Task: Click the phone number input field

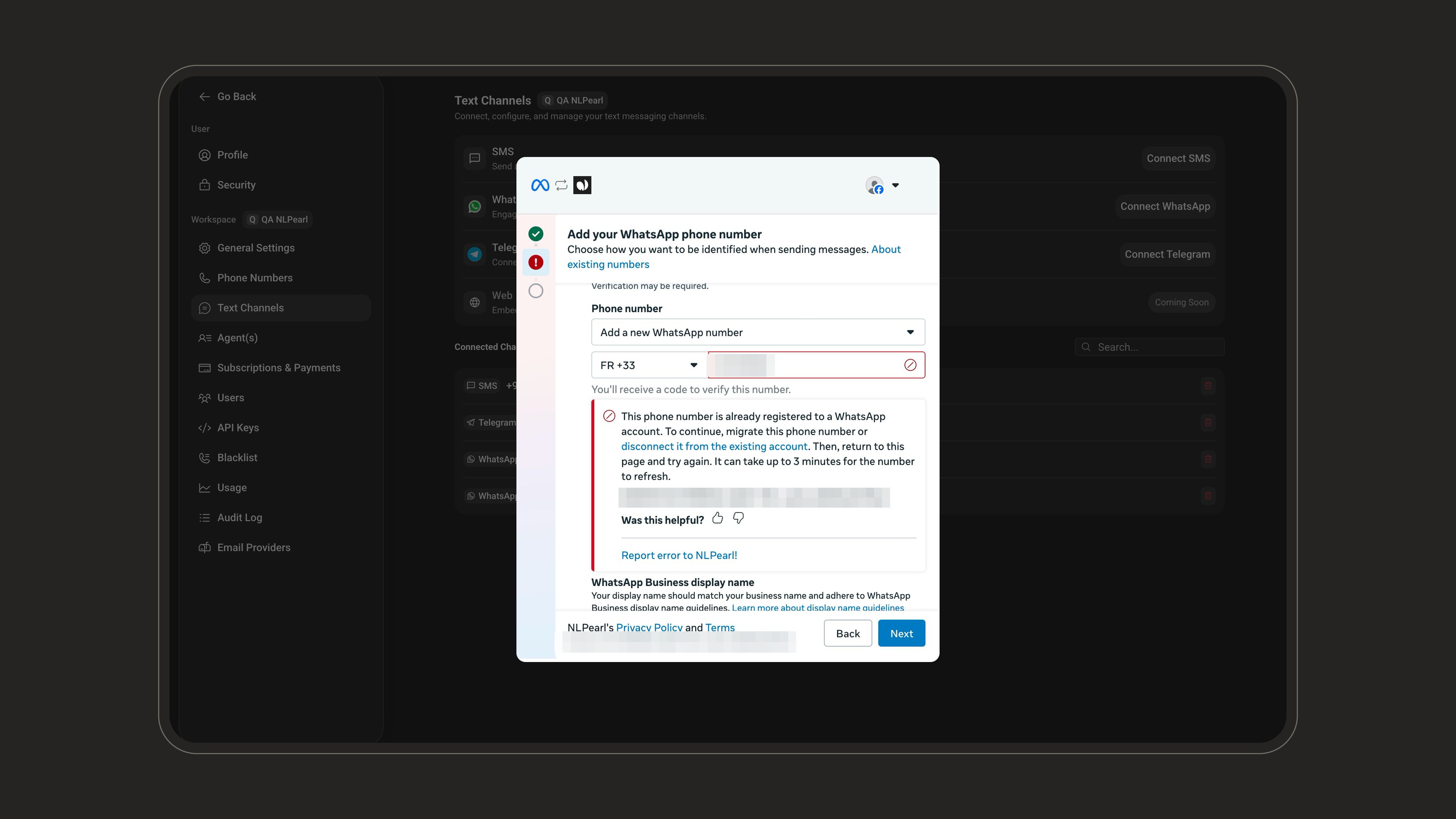Action: point(816,365)
